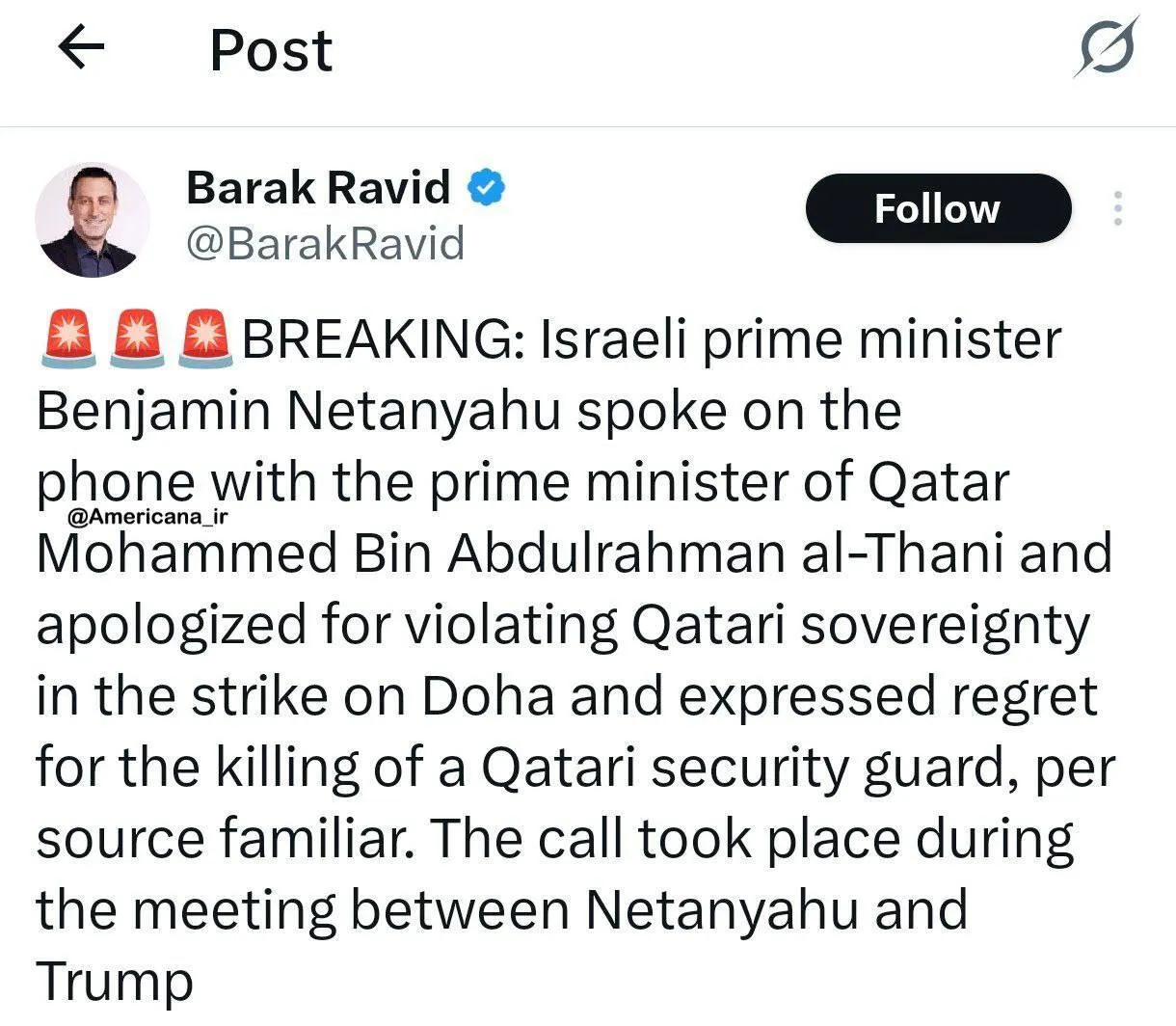Click the name Benjamin Netanyahu in post
Viewport: 1176px width, 1026px height.
pyautogui.click(x=299, y=412)
